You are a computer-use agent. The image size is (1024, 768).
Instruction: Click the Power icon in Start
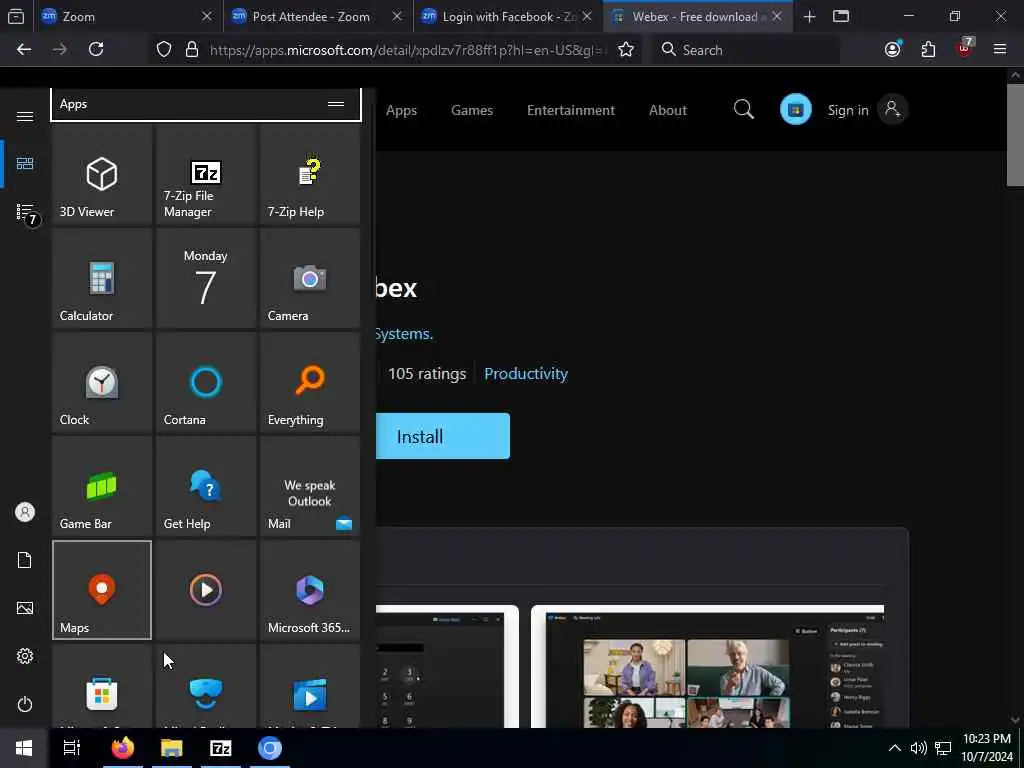tap(25, 704)
